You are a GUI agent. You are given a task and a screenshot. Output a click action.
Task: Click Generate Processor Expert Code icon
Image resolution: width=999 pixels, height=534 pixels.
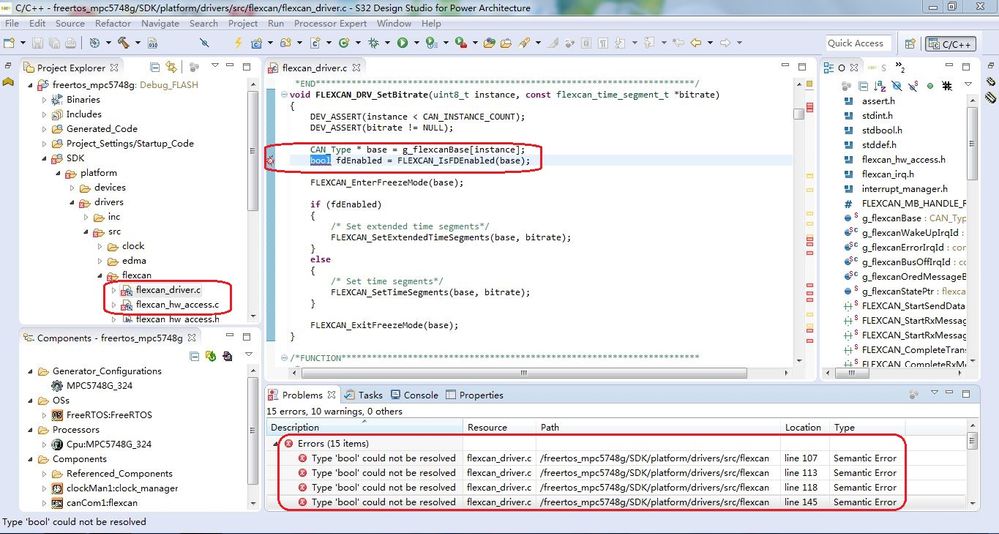click(x=210, y=356)
